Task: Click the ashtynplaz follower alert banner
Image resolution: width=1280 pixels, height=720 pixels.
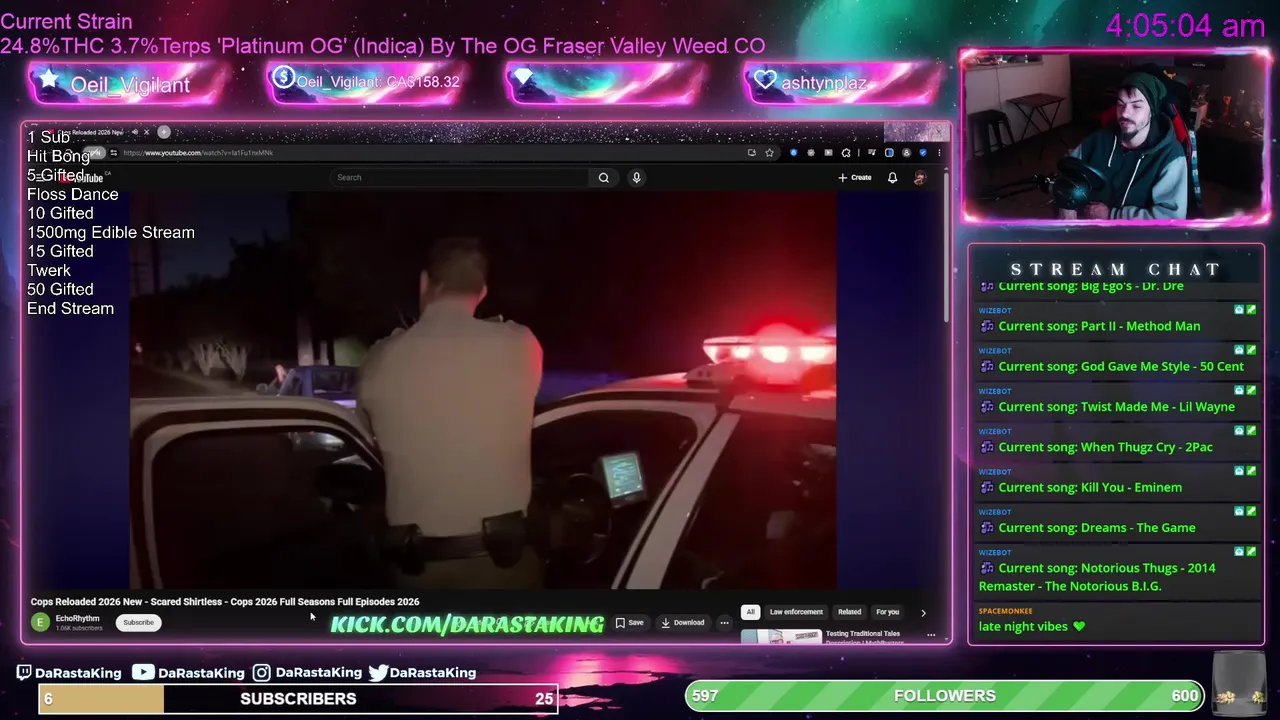Action: [842, 83]
